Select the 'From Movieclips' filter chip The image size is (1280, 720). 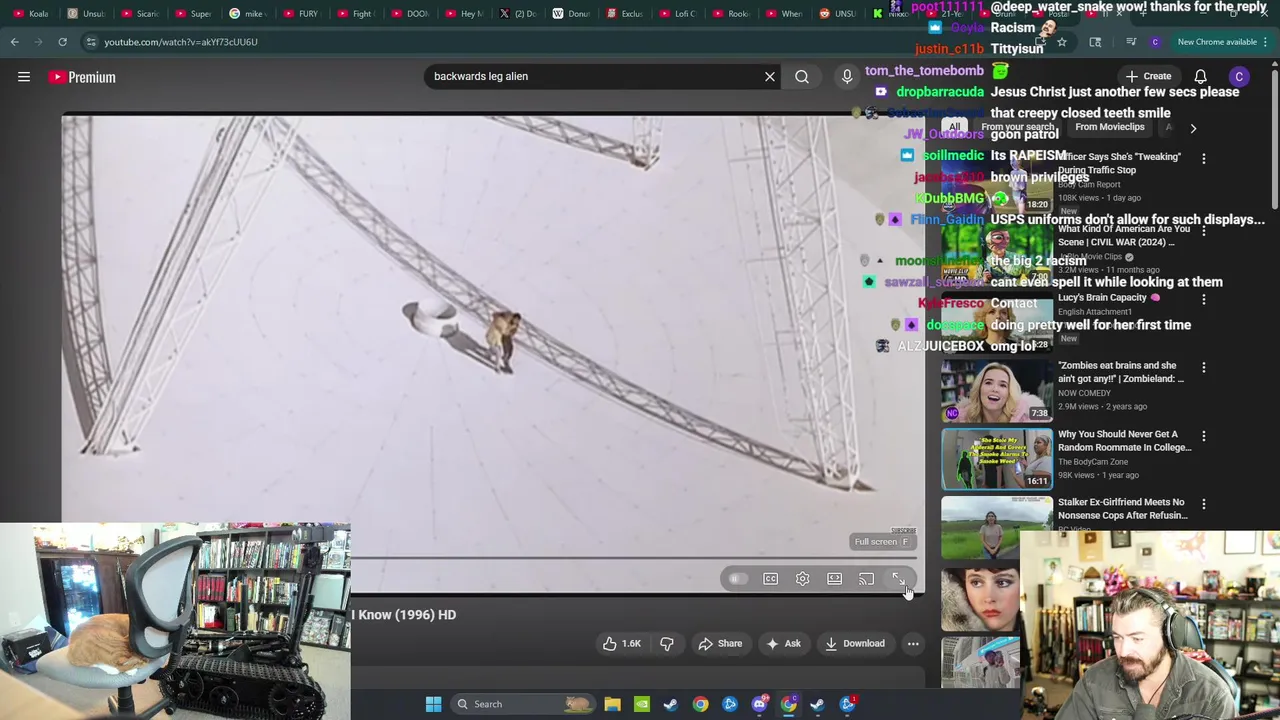coord(1109,127)
